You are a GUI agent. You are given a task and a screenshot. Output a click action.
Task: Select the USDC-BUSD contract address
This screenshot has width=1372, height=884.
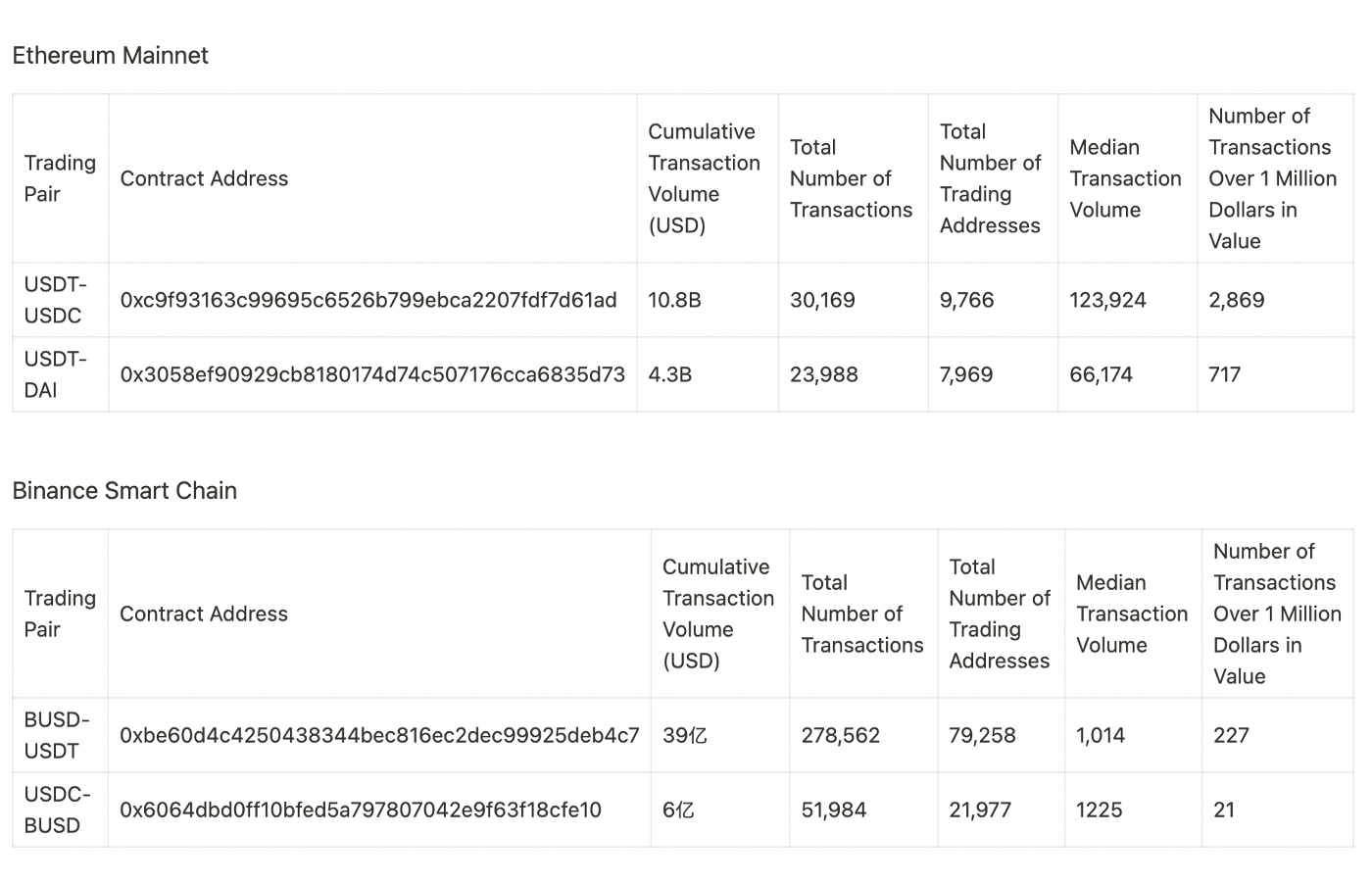tap(360, 810)
